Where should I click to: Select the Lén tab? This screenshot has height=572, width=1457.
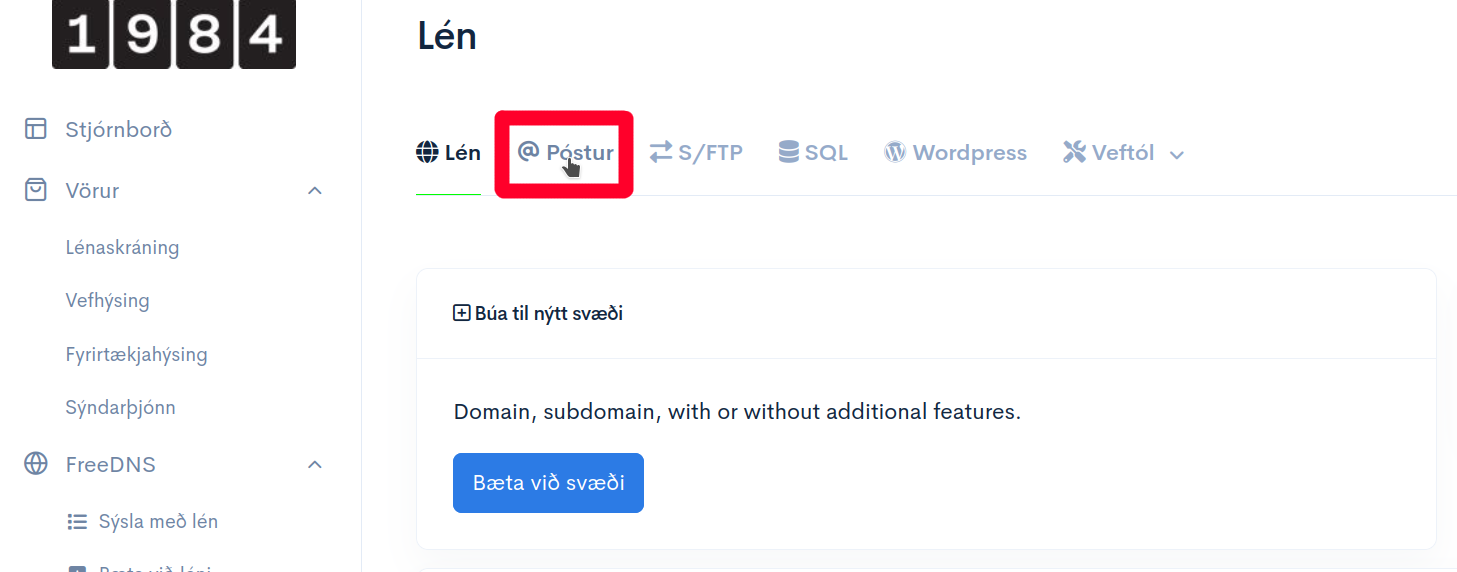click(449, 153)
